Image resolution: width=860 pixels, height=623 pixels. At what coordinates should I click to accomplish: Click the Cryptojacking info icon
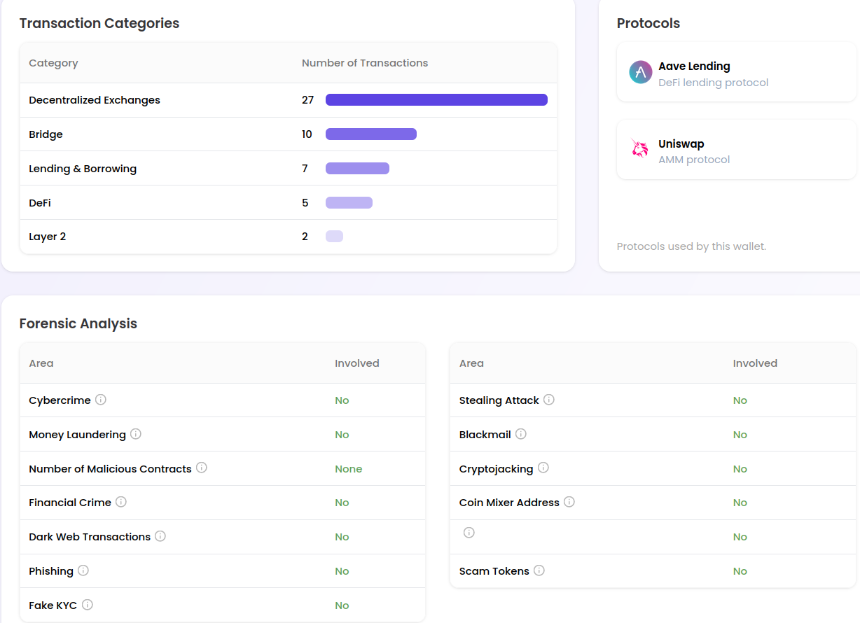coord(543,468)
